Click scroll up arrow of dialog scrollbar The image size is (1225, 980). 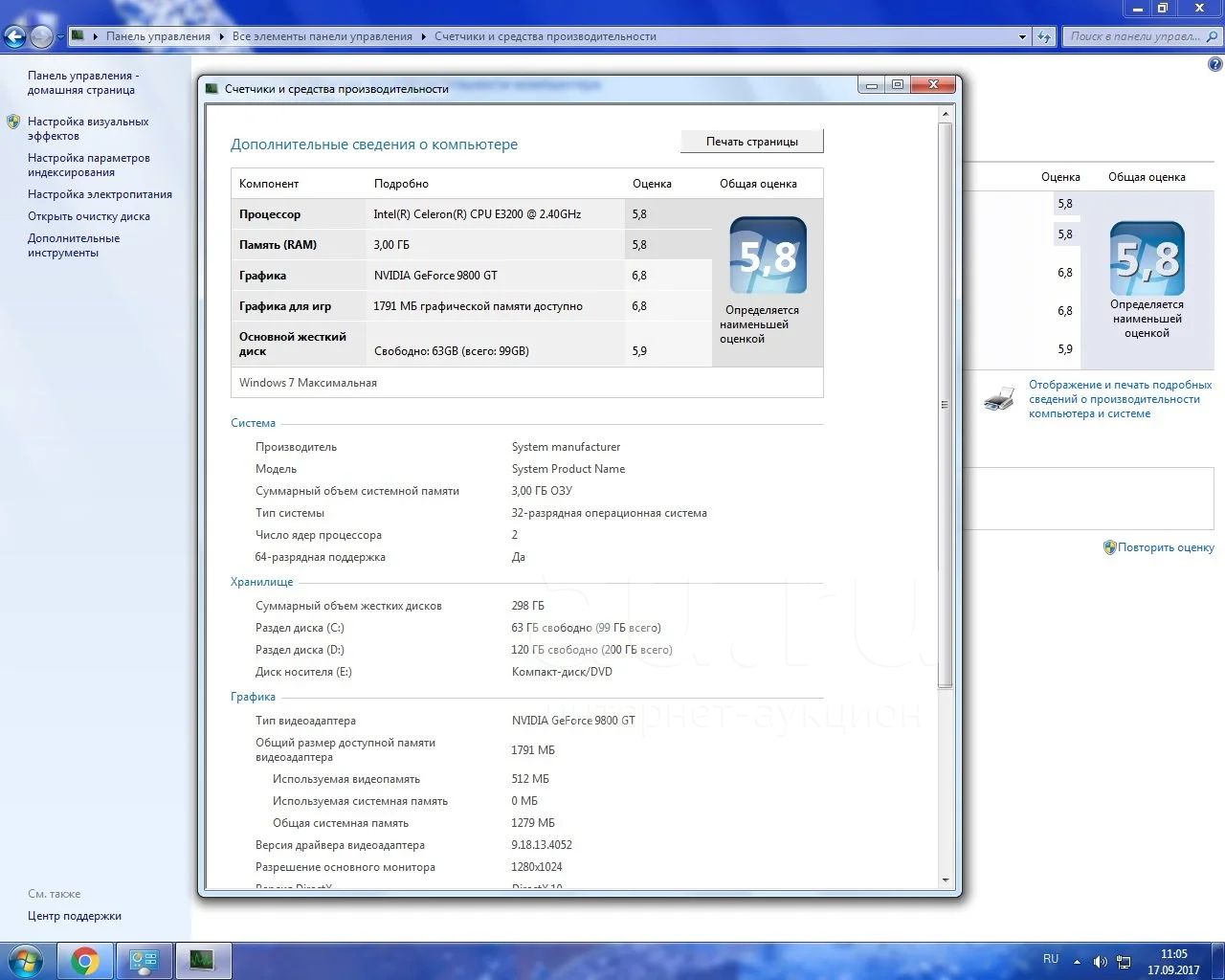coord(946,114)
